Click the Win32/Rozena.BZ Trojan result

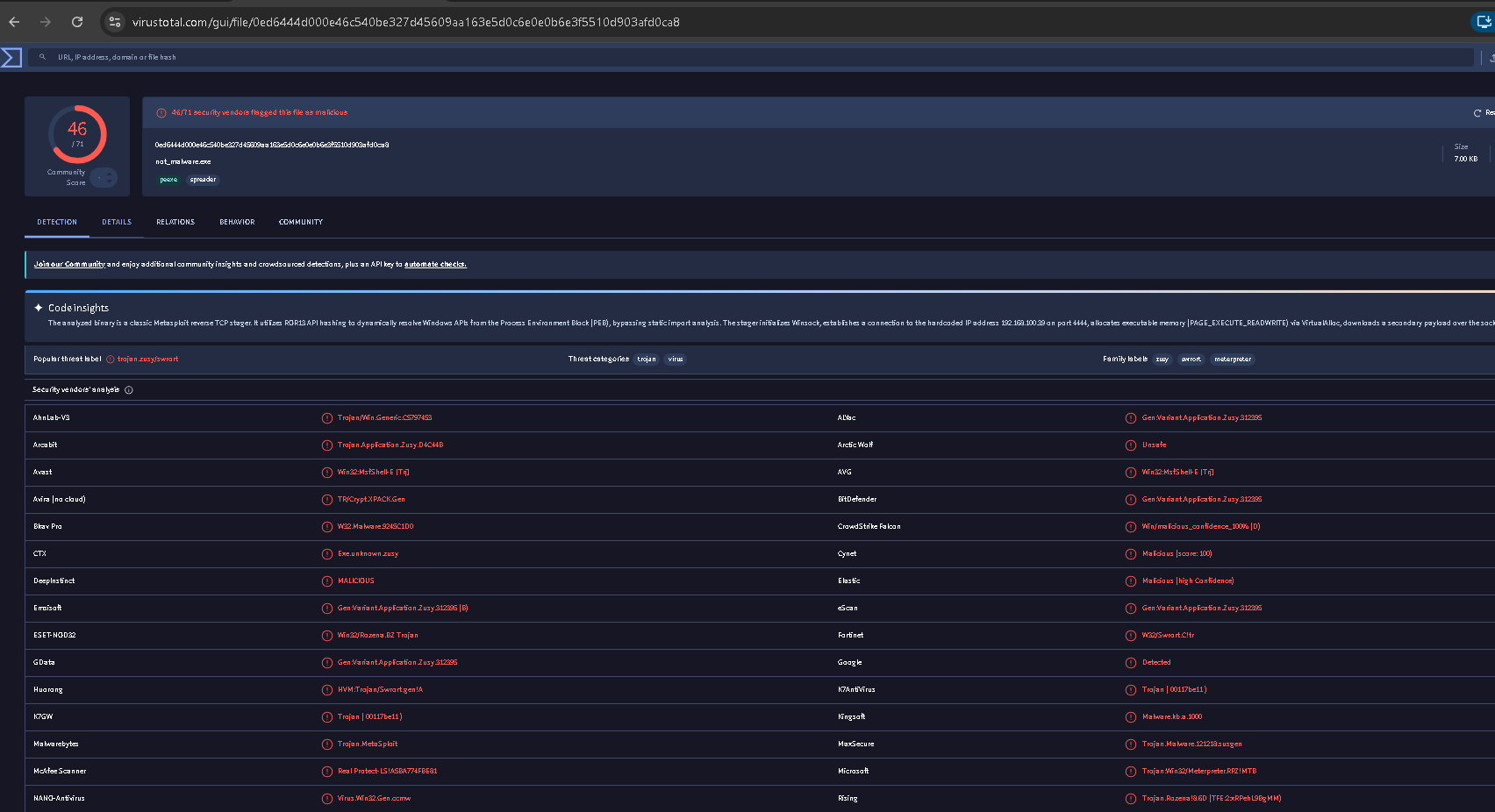378,636
